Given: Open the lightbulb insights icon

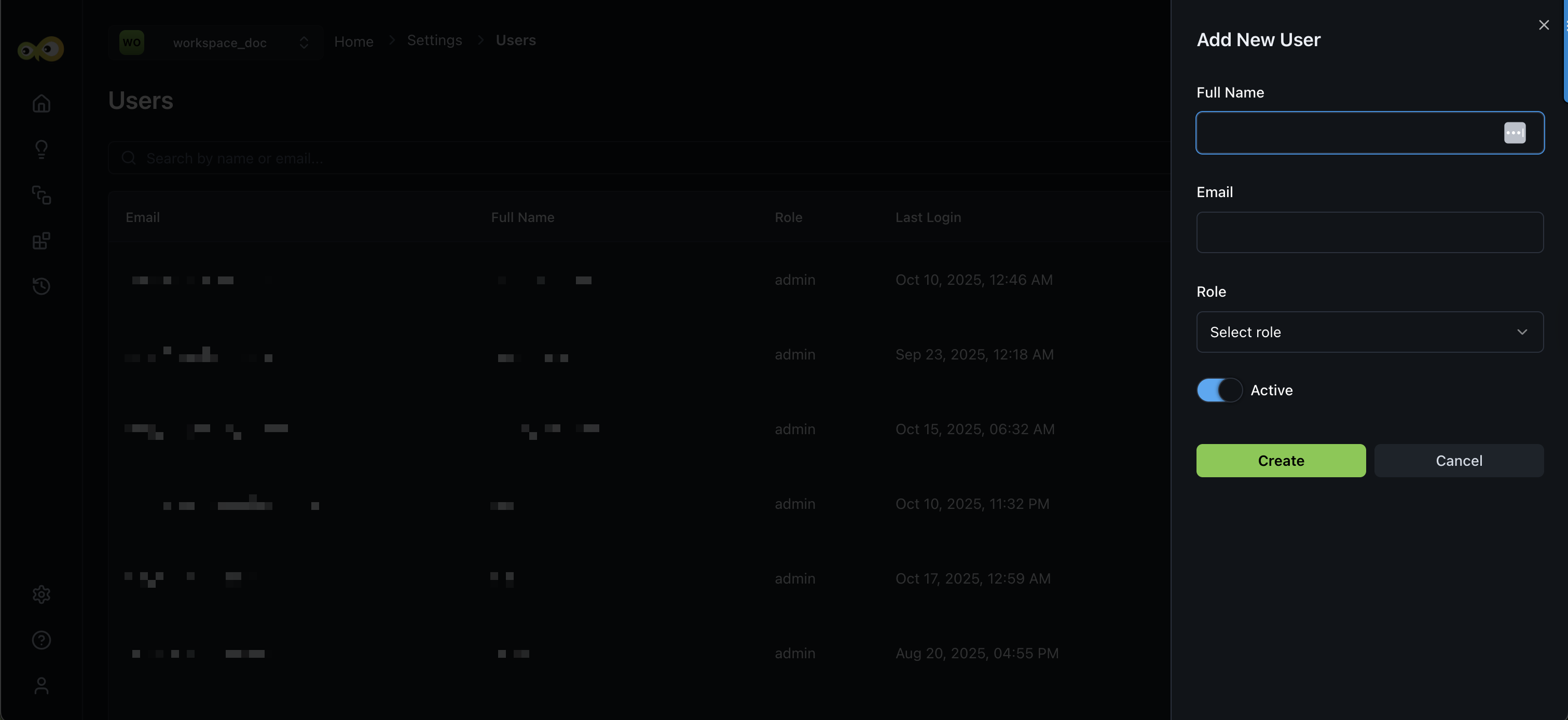Looking at the screenshot, I should [x=41, y=149].
